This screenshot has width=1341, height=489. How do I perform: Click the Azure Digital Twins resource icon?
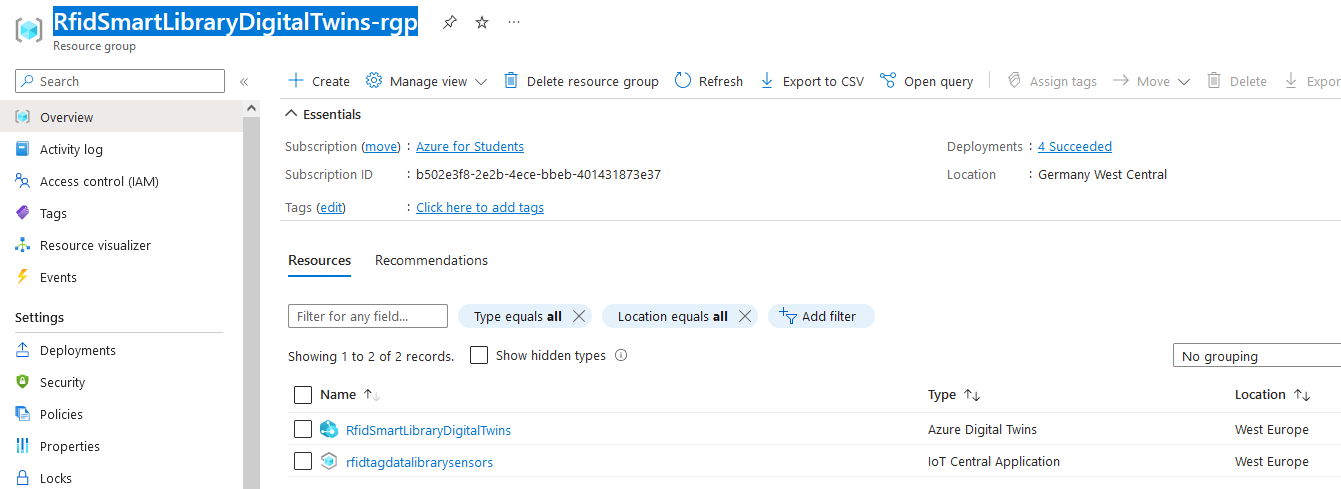click(x=329, y=429)
